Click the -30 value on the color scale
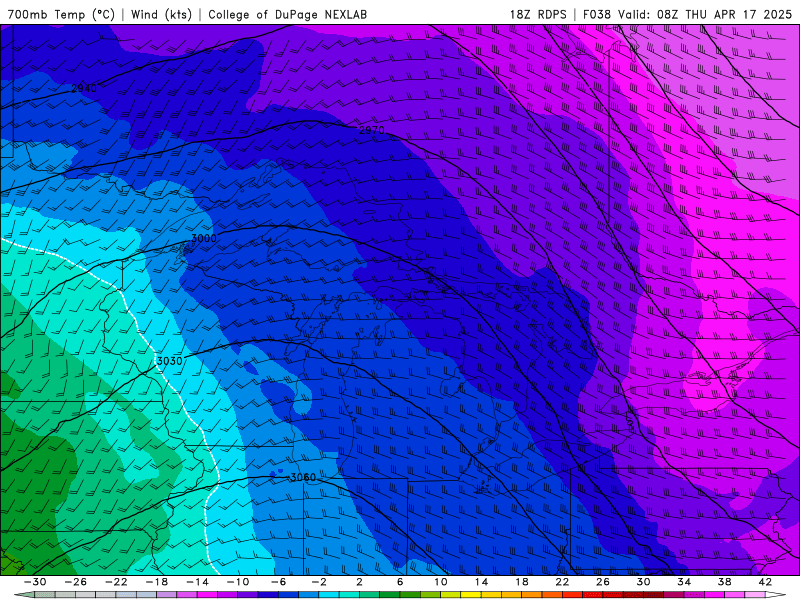Image resolution: width=800 pixels, height=600 pixels. tap(35, 582)
